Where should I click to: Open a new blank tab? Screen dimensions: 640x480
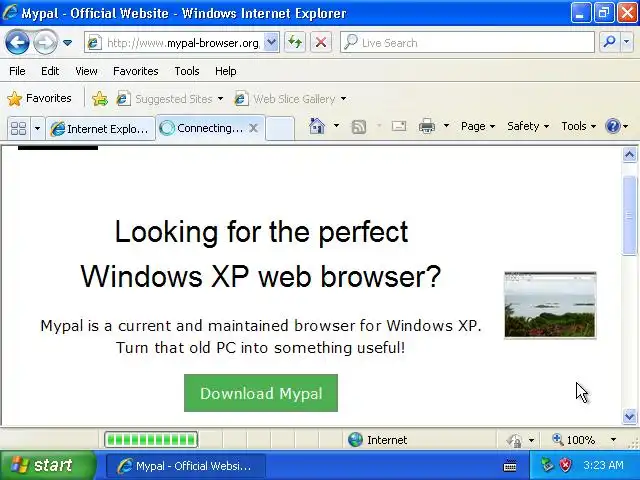pyautogui.click(x=280, y=129)
